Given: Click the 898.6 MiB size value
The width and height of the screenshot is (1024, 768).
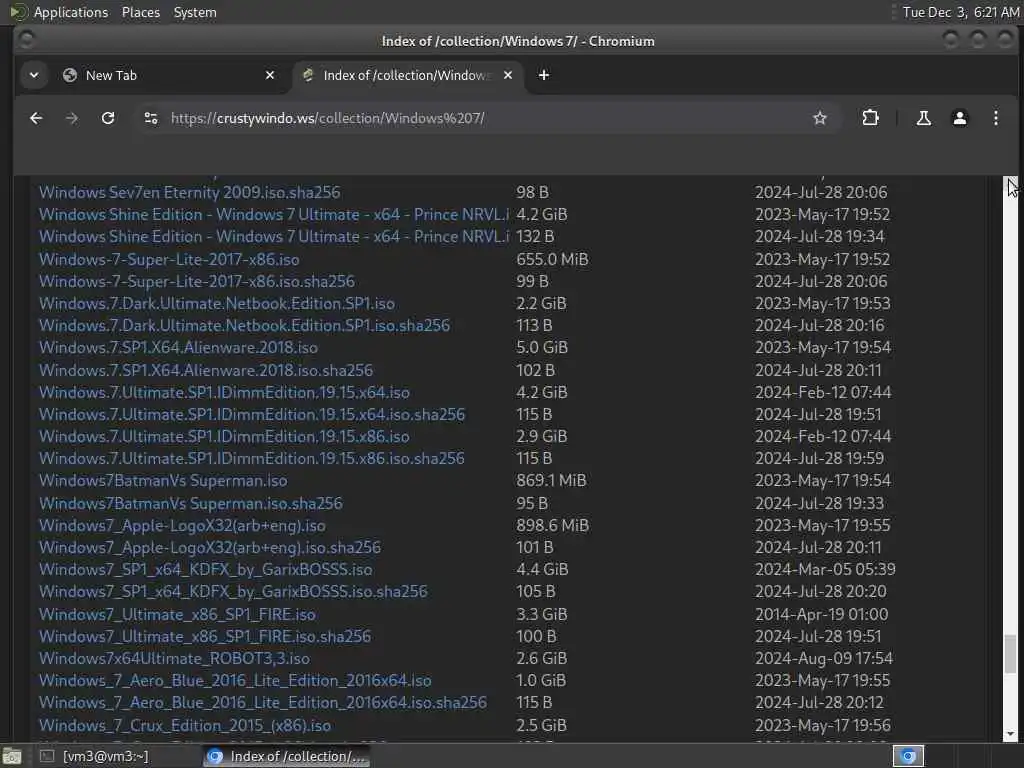Looking at the screenshot, I should click(x=552, y=526).
